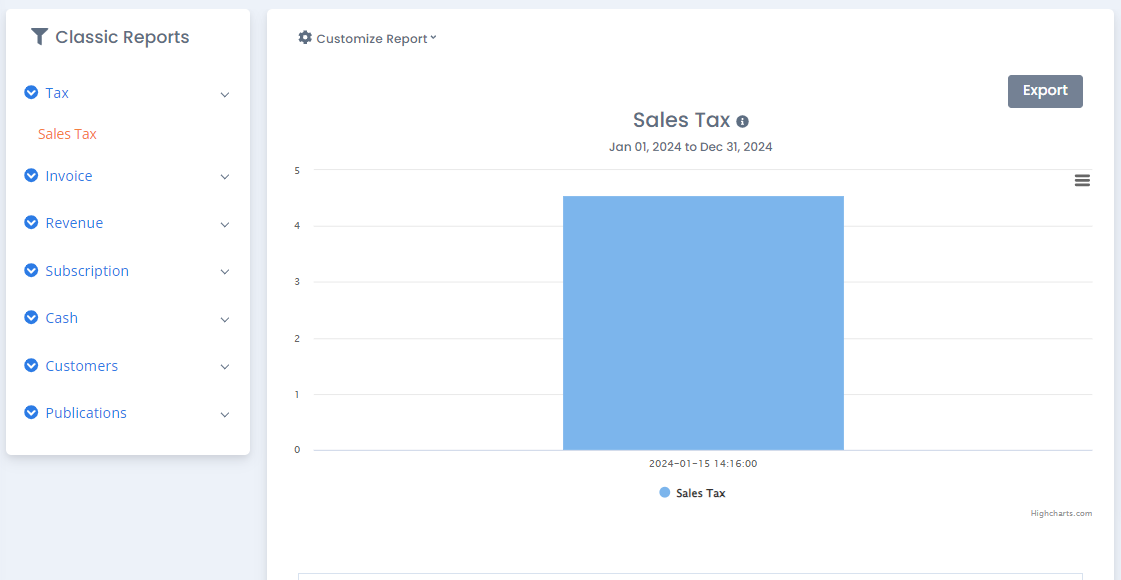Collapse the Tax section chevron
Image resolution: width=1121 pixels, height=580 pixels.
pyautogui.click(x=224, y=94)
